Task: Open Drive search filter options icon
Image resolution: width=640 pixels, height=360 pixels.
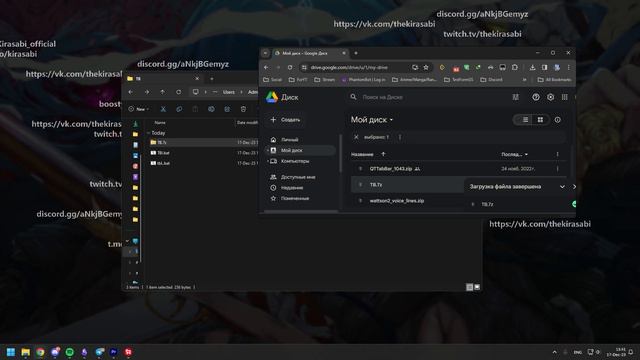Action: 516,97
